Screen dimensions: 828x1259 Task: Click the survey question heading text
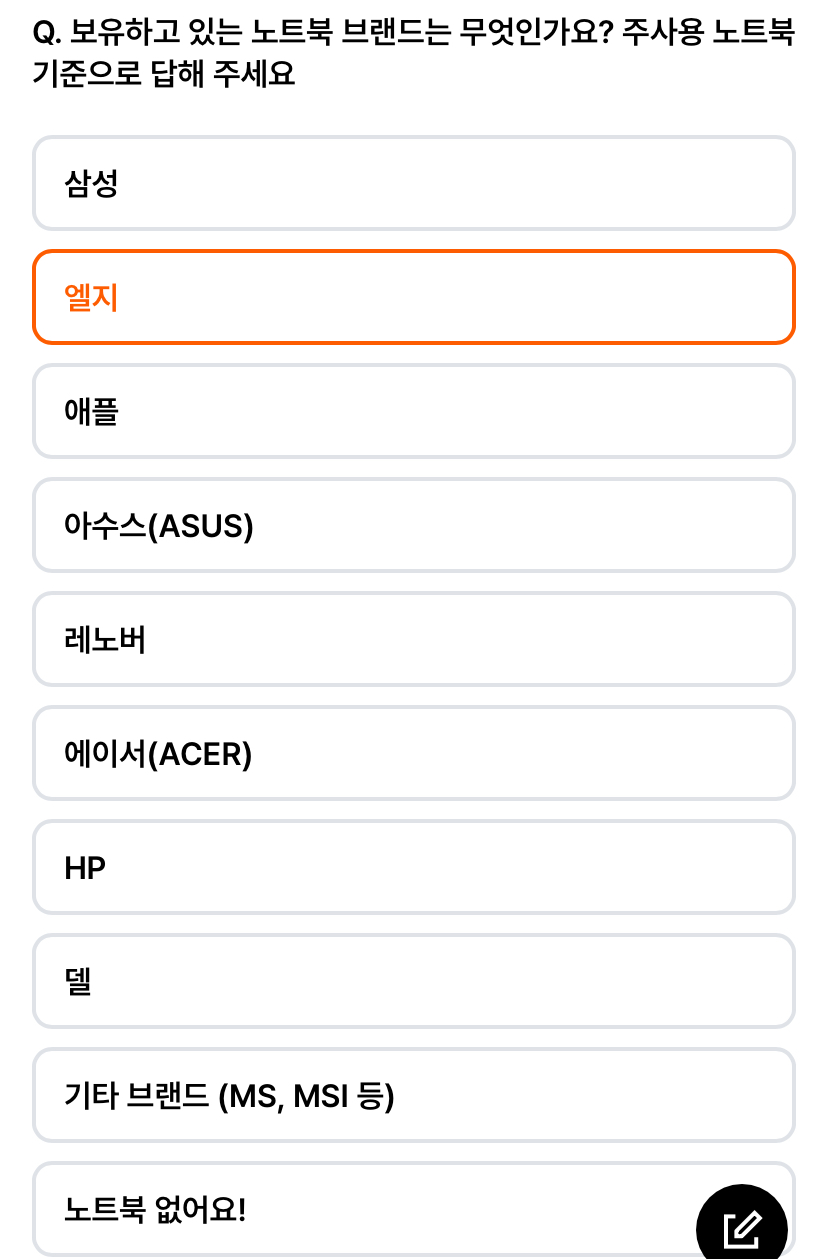click(x=414, y=54)
